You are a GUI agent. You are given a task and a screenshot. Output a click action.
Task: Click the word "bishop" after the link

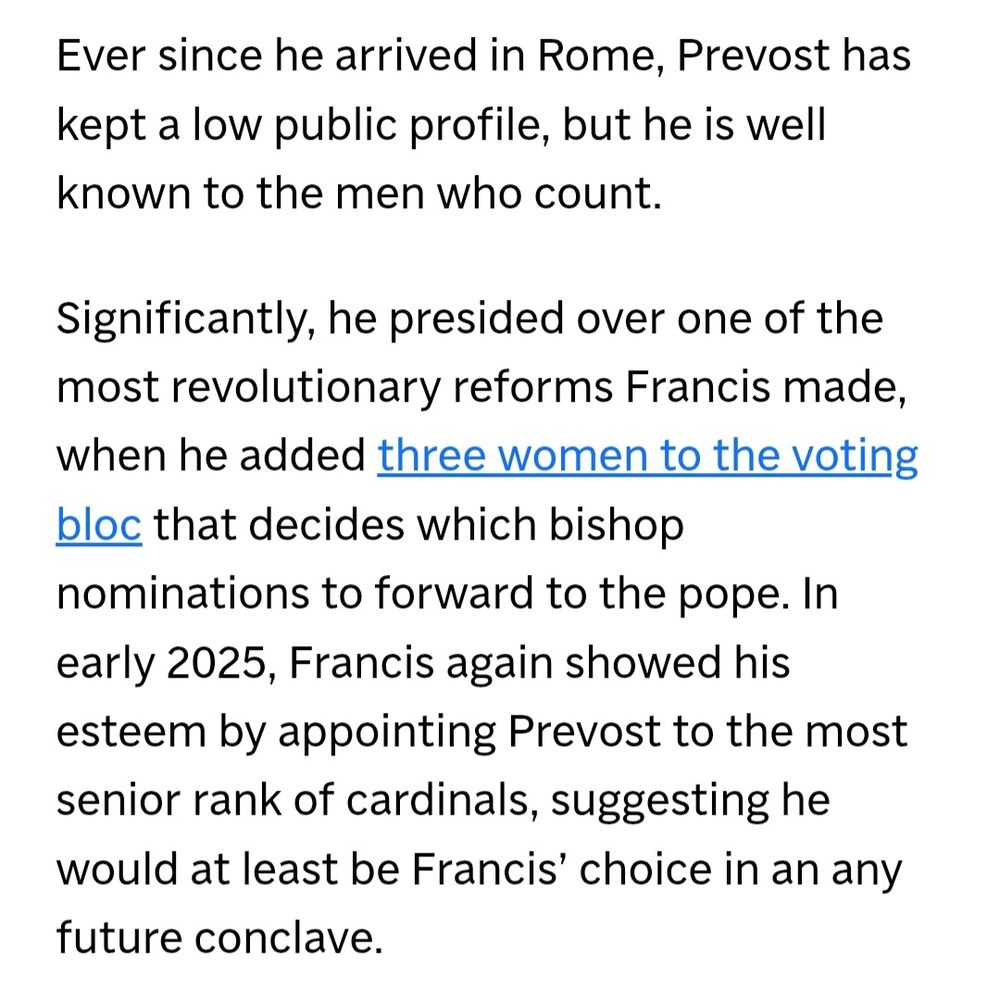(617, 525)
